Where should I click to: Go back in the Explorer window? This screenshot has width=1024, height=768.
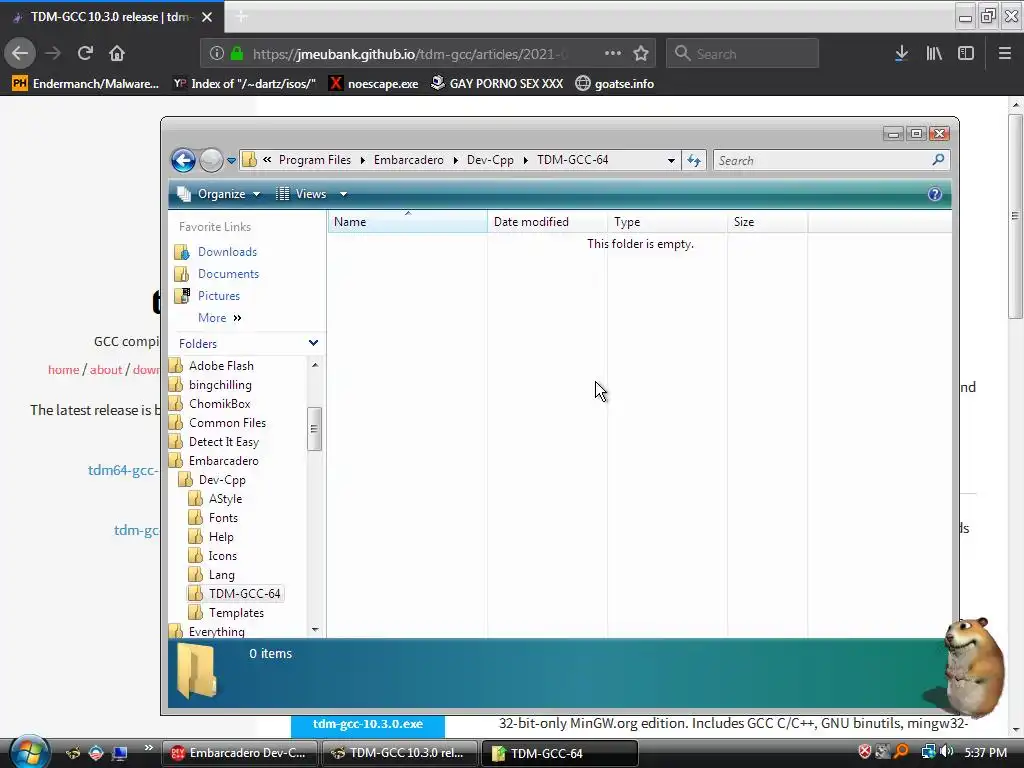[x=184, y=160]
